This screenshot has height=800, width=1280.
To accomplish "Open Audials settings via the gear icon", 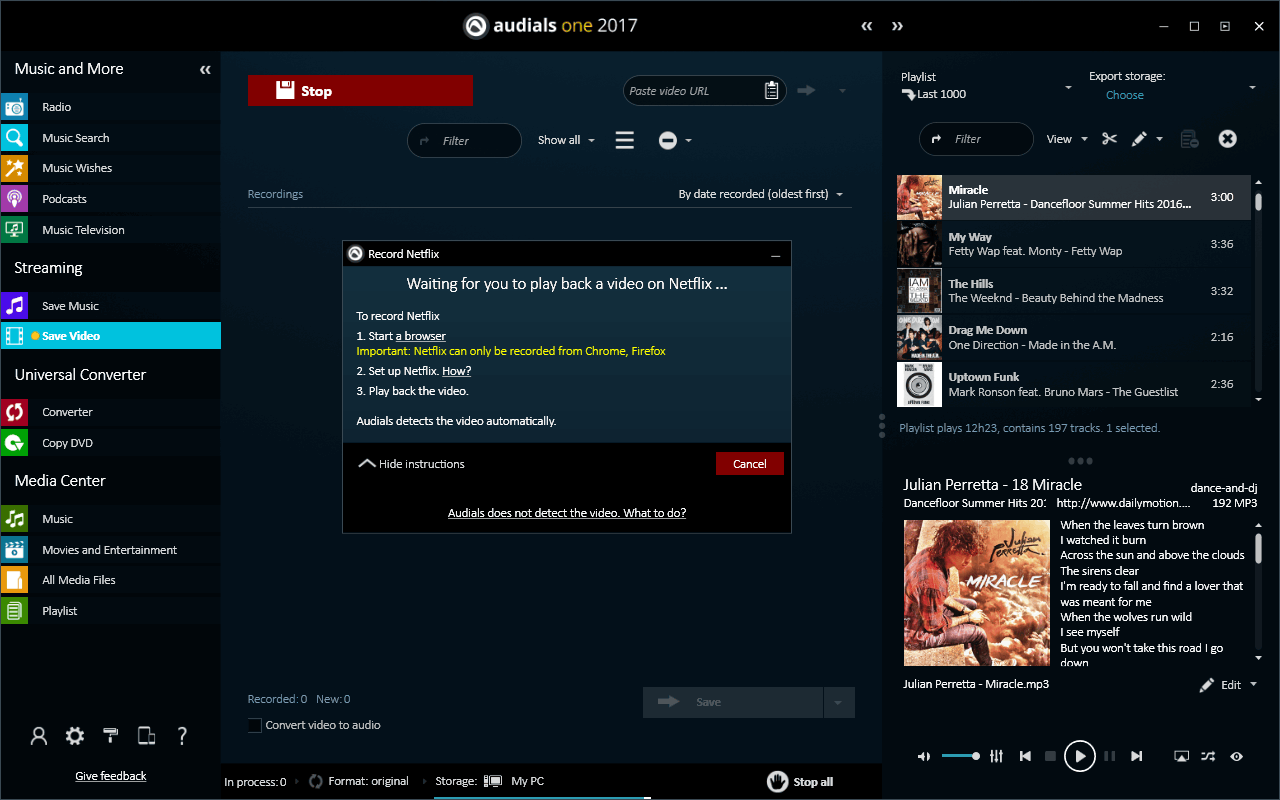I will tap(74, 736).
